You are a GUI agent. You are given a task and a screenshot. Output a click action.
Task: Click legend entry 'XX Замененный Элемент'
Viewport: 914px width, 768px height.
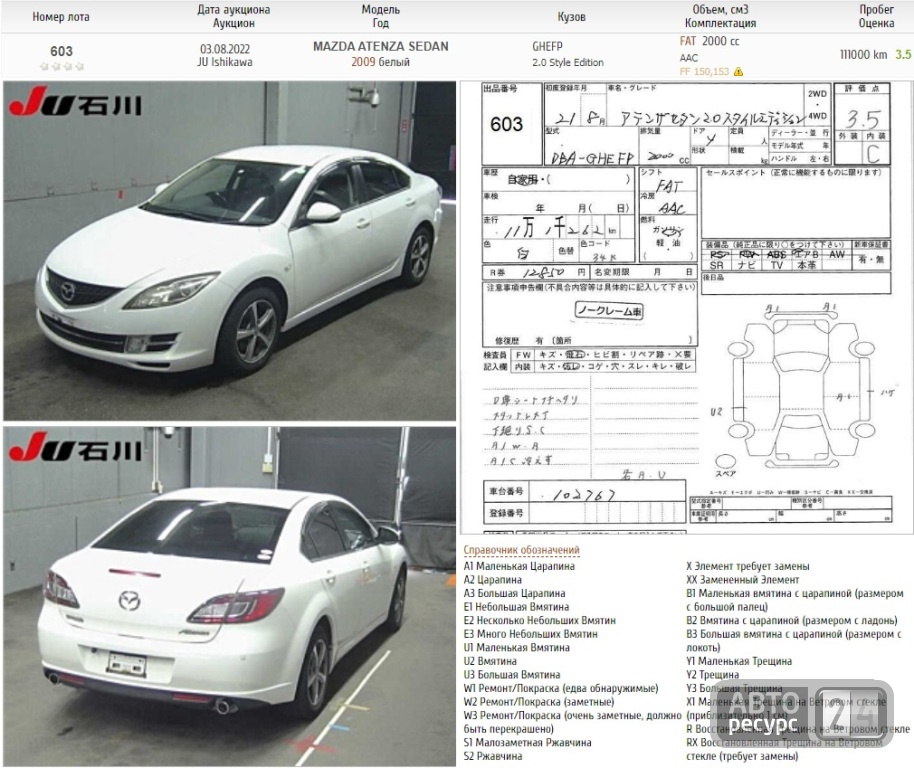pos(743,580)
